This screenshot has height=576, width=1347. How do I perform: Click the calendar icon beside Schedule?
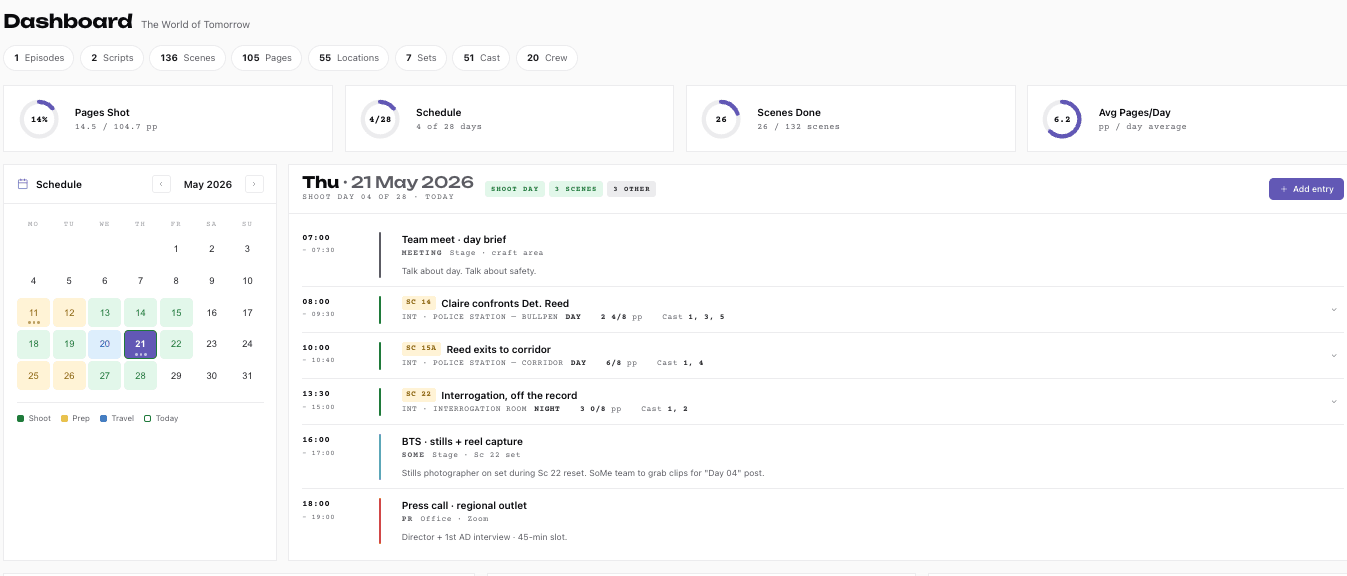(x=23, y=184)
